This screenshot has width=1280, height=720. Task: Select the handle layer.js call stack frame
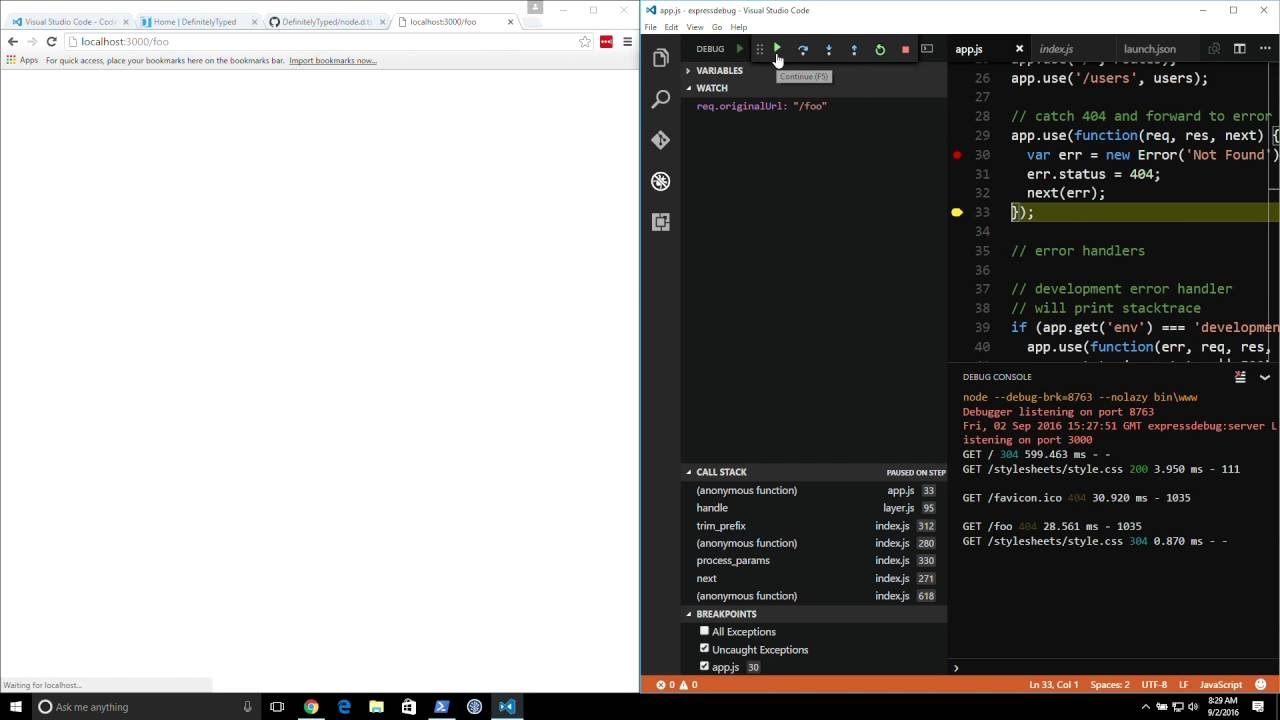(815, 508)
